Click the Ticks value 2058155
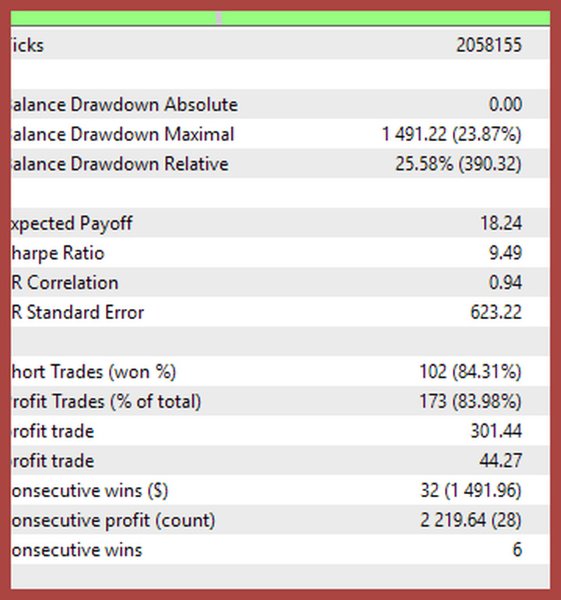Image resolution: width=561 pixels, height=600 pixels. 489,45
